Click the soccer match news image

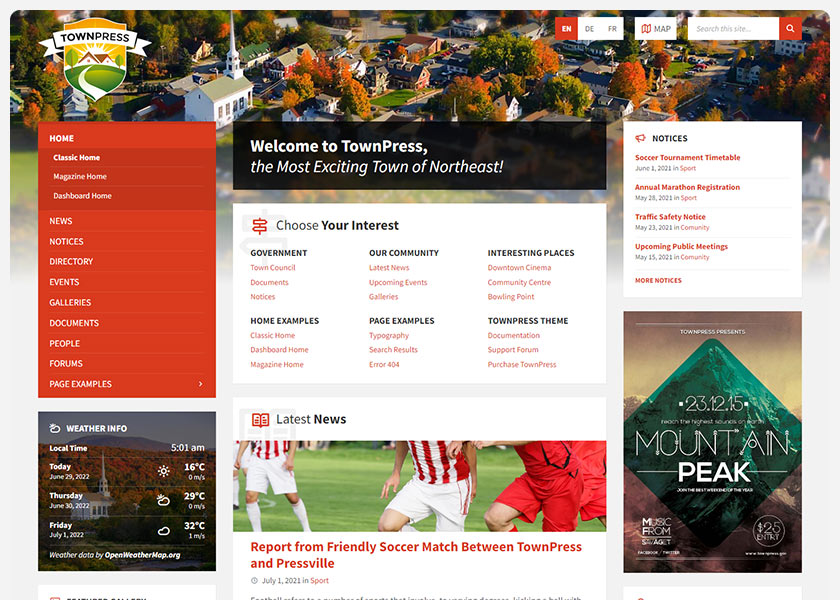(x=419, y=486)
